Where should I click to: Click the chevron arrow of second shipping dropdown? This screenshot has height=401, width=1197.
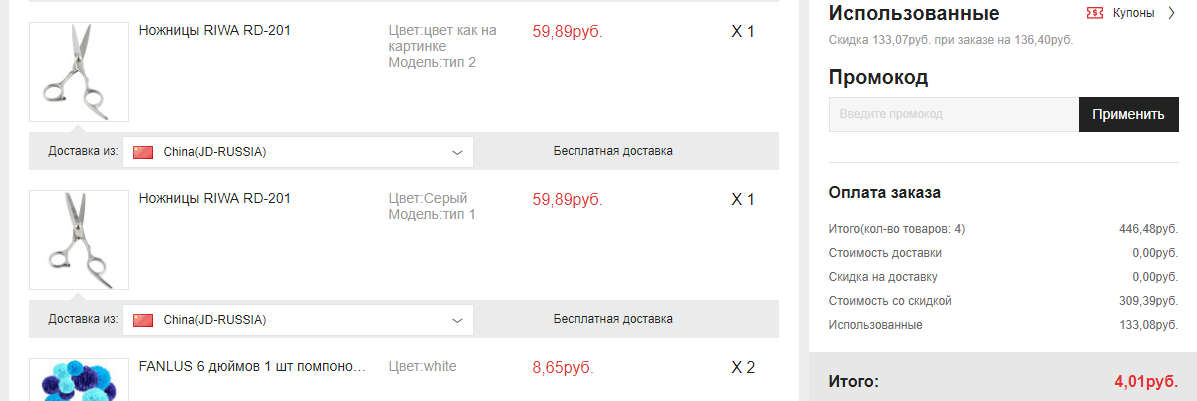(x=457, y=320)
